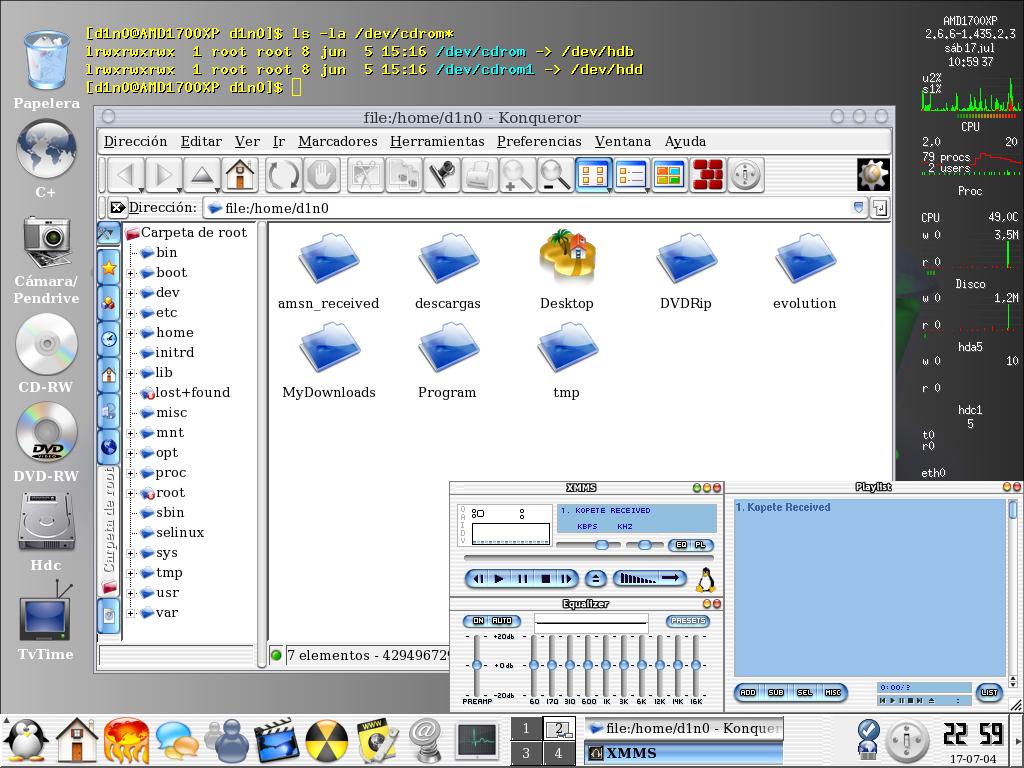
Task: Click playlist MISC button
Action: [x=833, y=692]
